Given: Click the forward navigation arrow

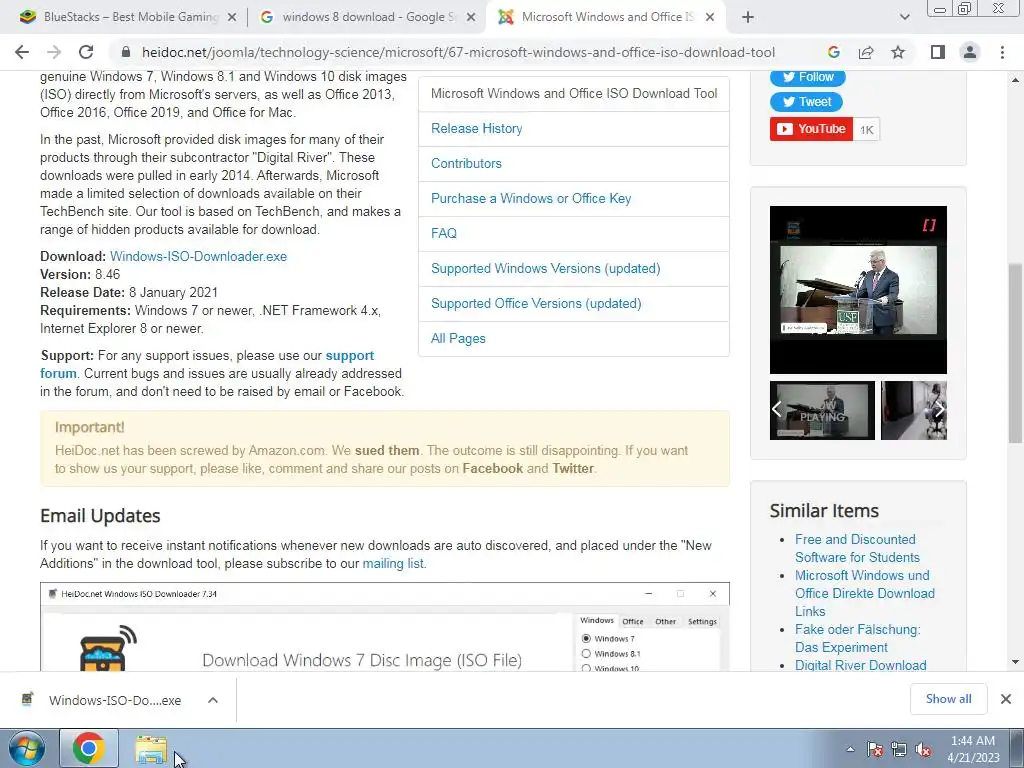Looking at the screenshot, I should pos(54,52).
